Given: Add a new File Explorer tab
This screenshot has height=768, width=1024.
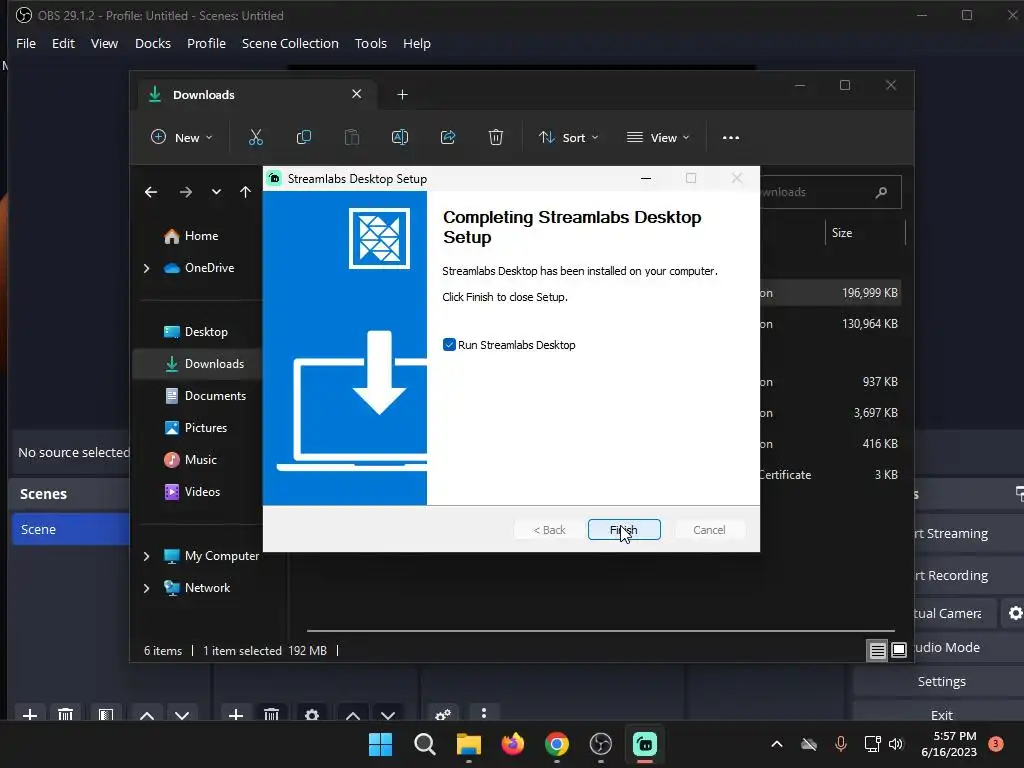Looking at the screenshot, I should [x=402, y=95].
